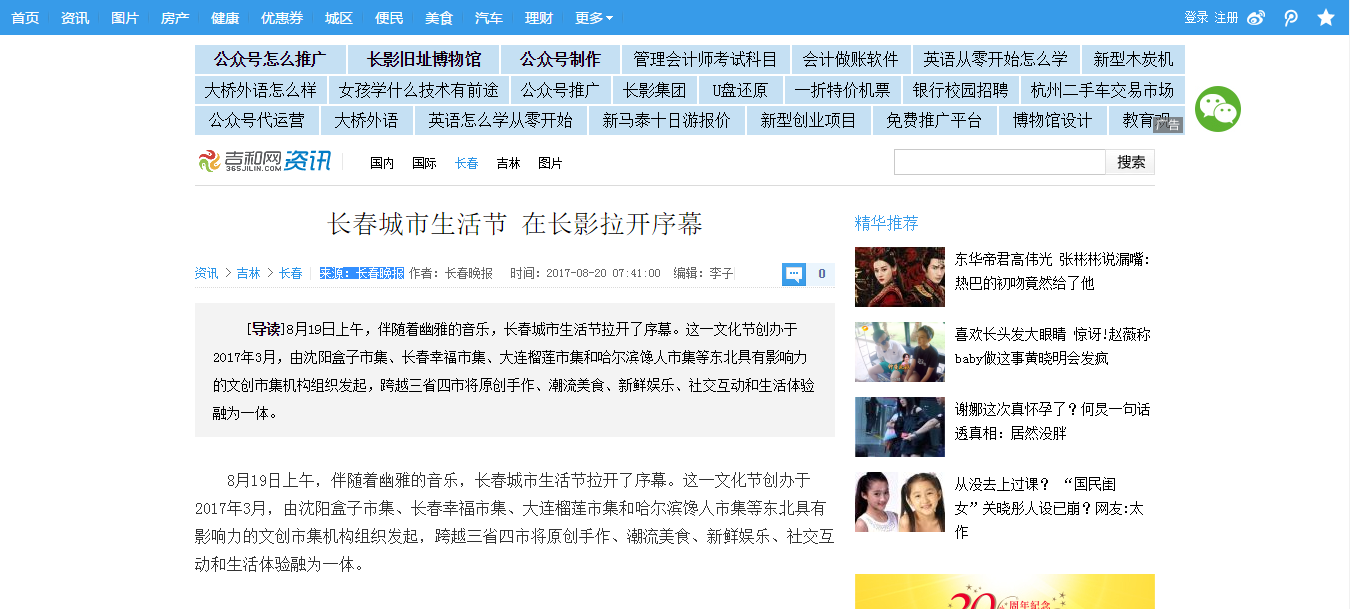Switch to the 国际 news tab

pyautogui.click(x=424, y=163)
